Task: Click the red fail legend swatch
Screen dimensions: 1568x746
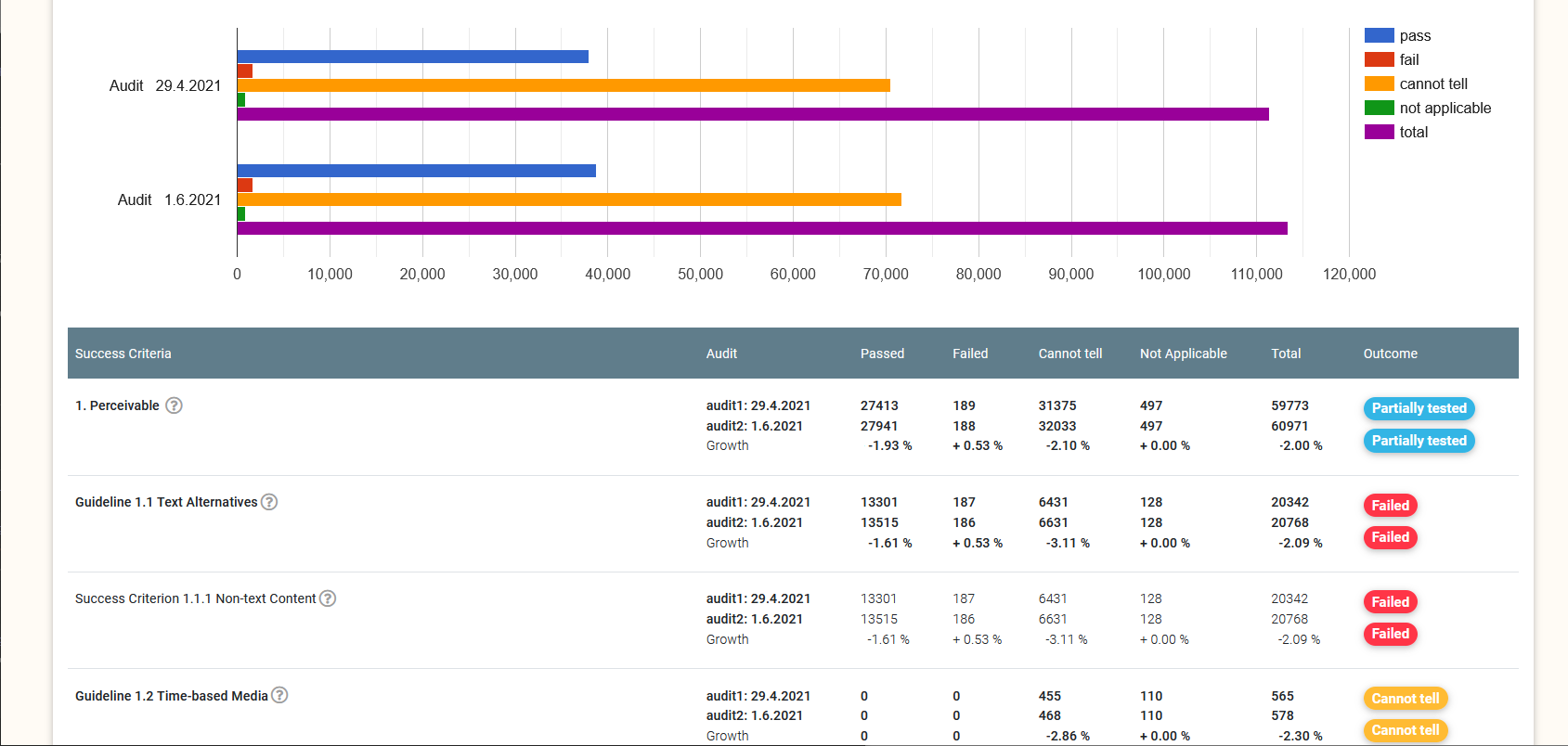Action: 1380,59
